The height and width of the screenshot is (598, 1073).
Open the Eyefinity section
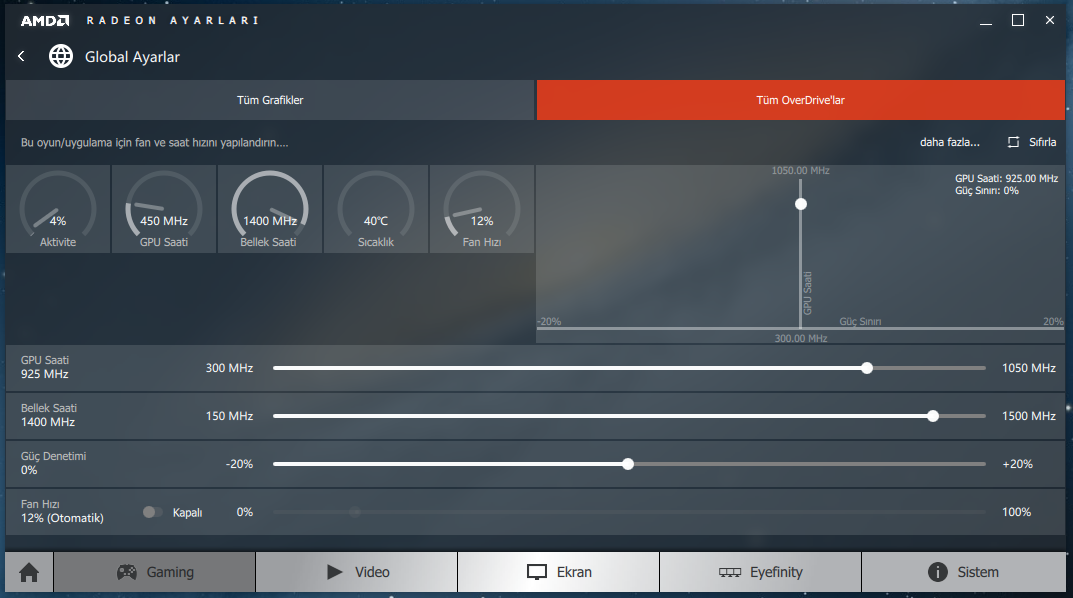760,573
